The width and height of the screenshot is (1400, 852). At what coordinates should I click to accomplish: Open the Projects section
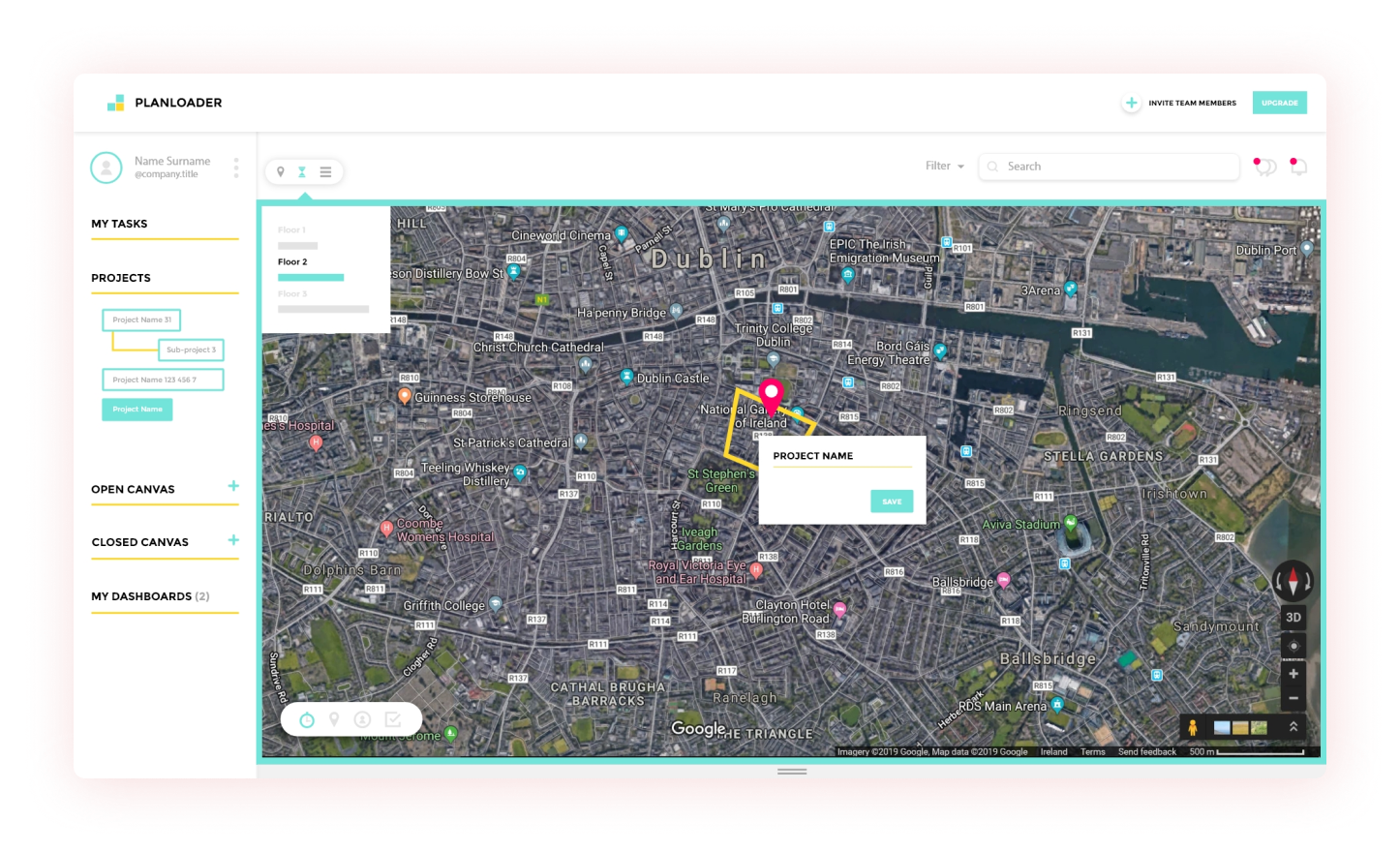point(121,278)
